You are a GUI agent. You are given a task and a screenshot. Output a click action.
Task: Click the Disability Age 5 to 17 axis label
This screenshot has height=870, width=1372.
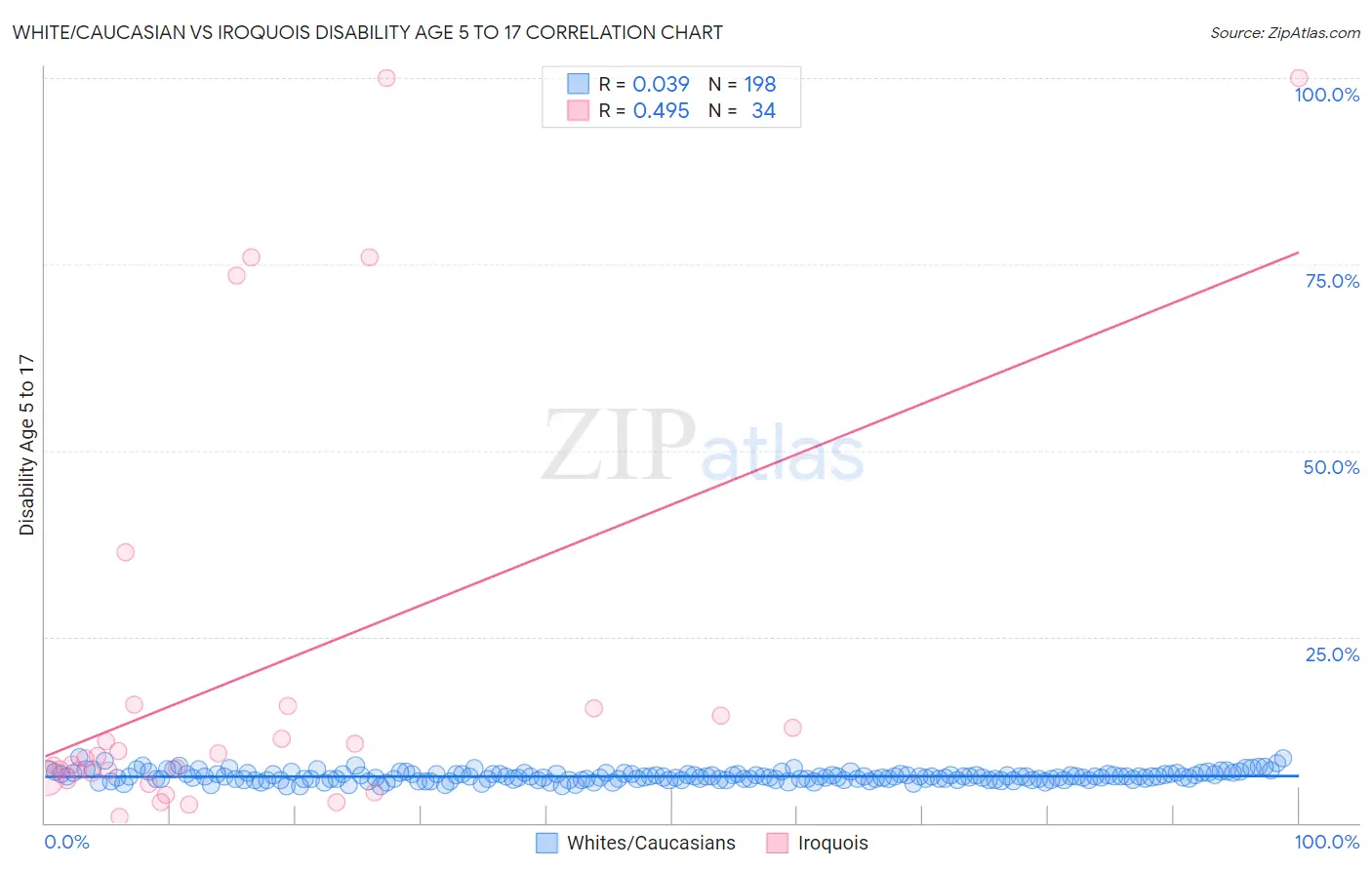pos(26,445)
